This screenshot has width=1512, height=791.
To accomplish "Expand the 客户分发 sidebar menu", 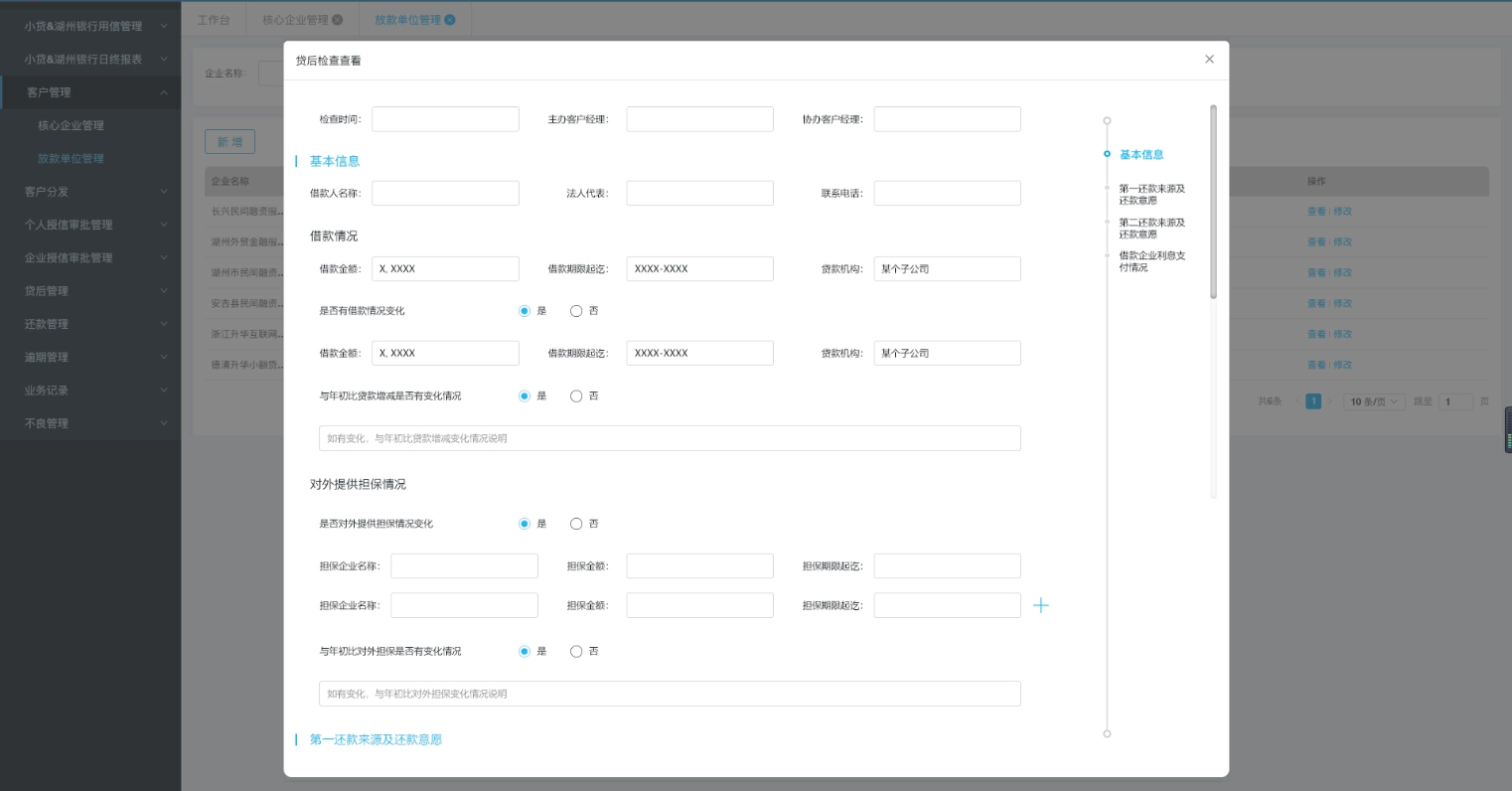I will click(x=90, y=192).
